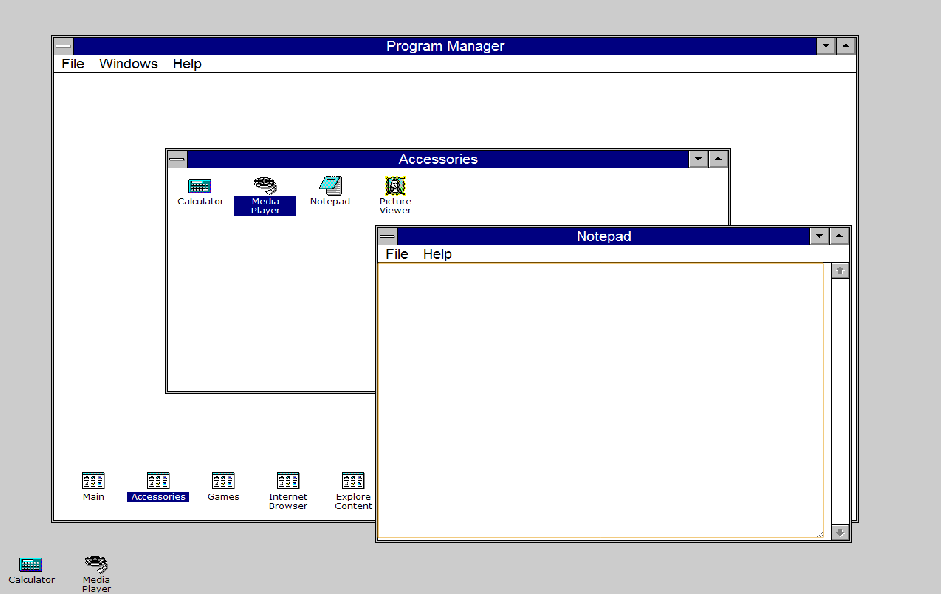Open the Main program group icon
Image resolution: width=941 pixels, height=594 pixels.
pos(92,482)
